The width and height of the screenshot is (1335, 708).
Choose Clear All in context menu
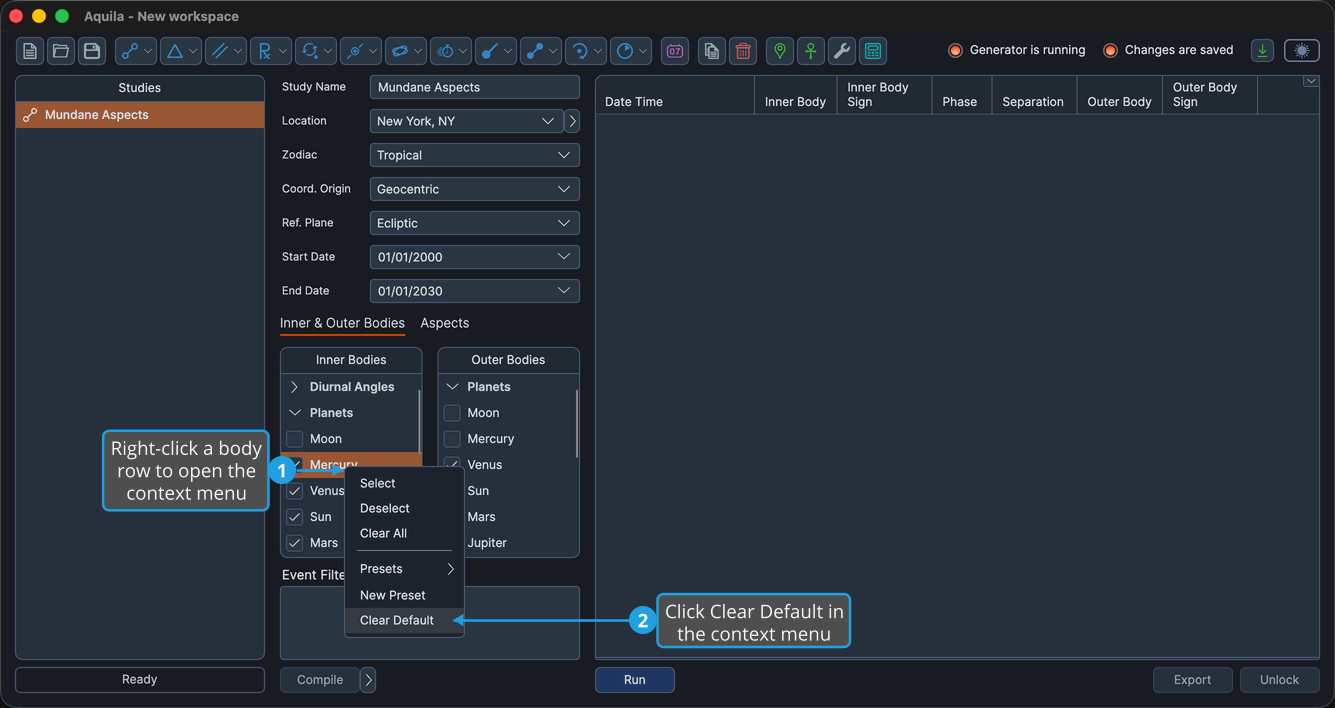(404, 533)
